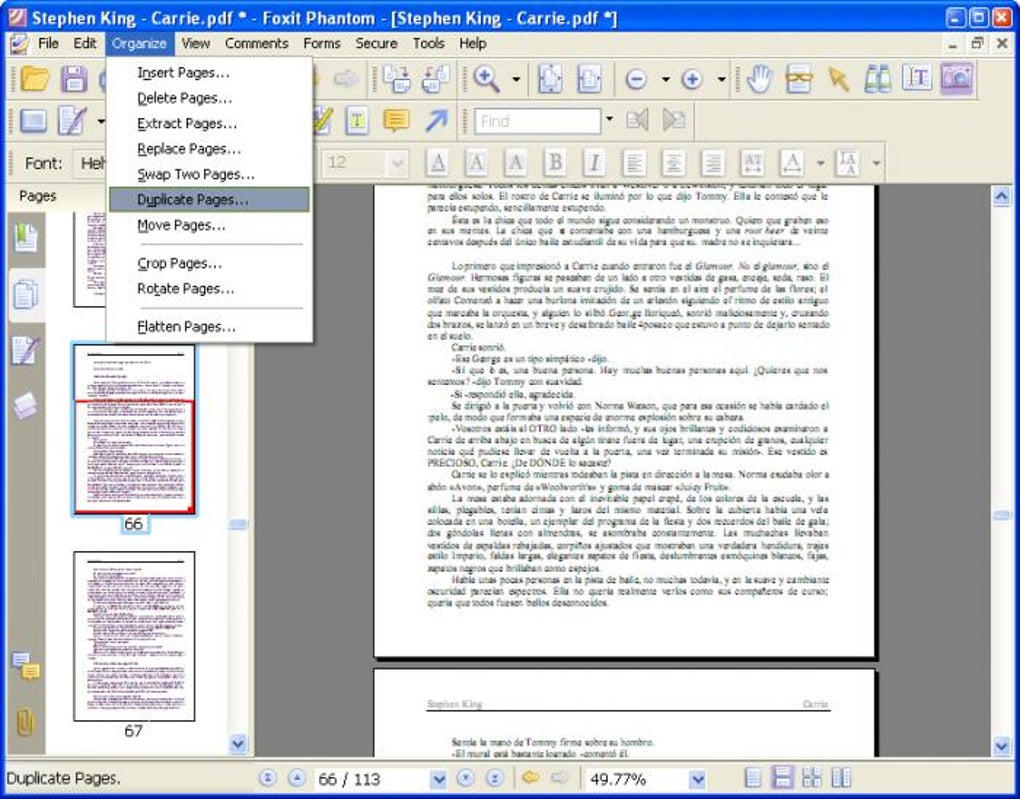Open the Attachments paperclip panel icon

25,722
